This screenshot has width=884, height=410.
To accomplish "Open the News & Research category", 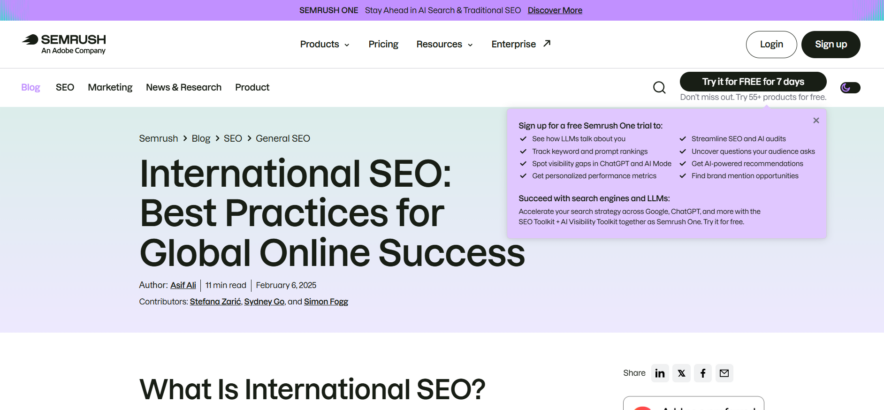I will pyautogui.click(x=184, y=87).
